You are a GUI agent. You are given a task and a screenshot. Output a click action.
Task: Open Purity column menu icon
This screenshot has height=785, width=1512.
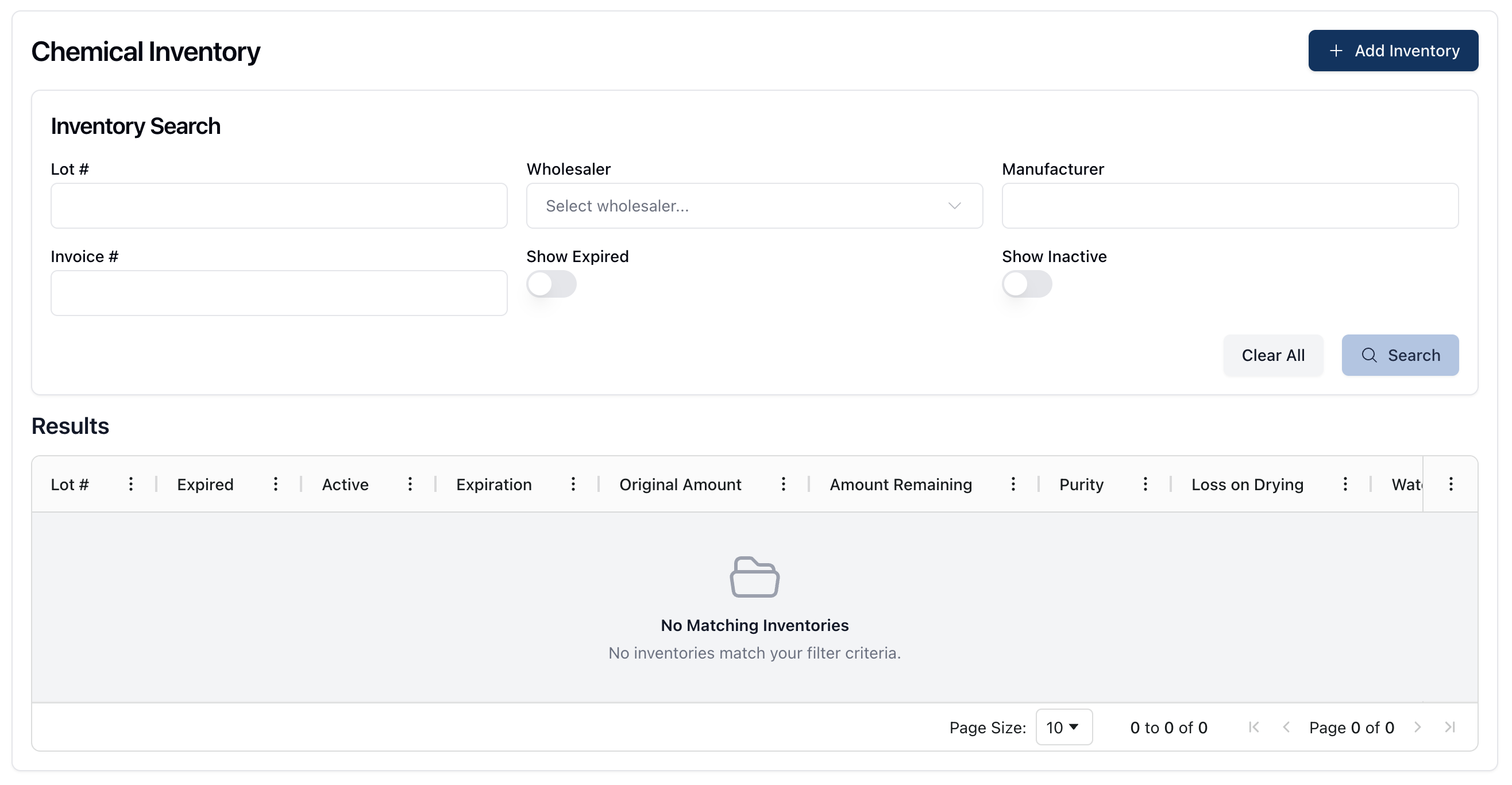click(1144, 484)
